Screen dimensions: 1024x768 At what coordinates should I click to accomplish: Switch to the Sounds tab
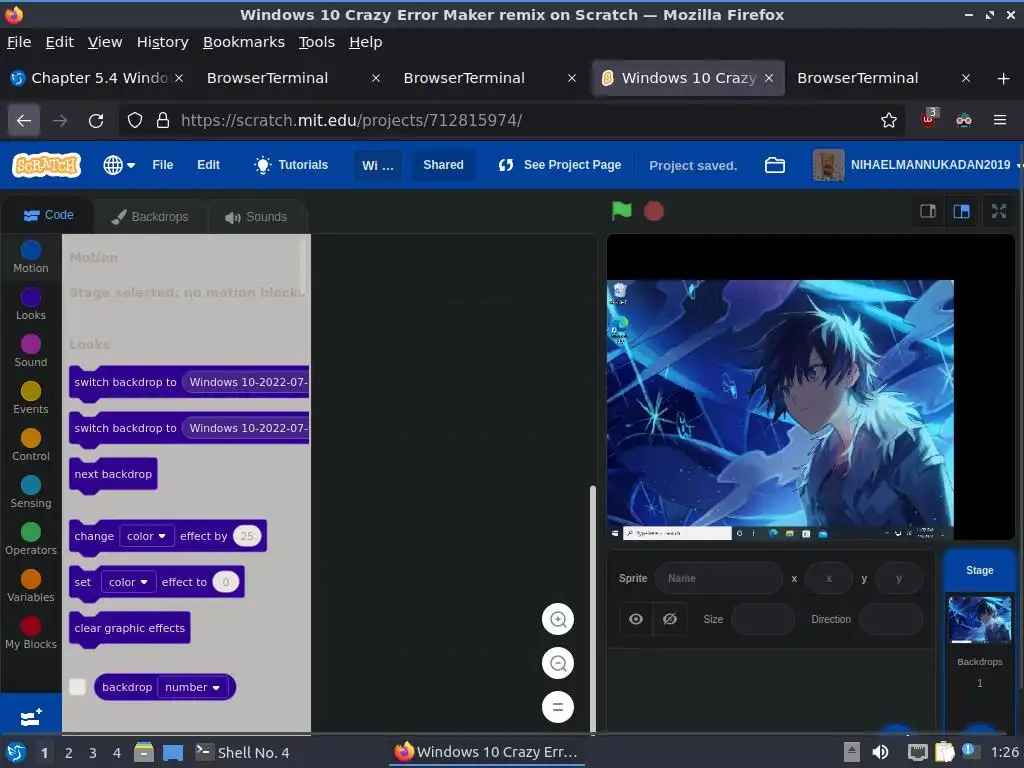point(256,217)
